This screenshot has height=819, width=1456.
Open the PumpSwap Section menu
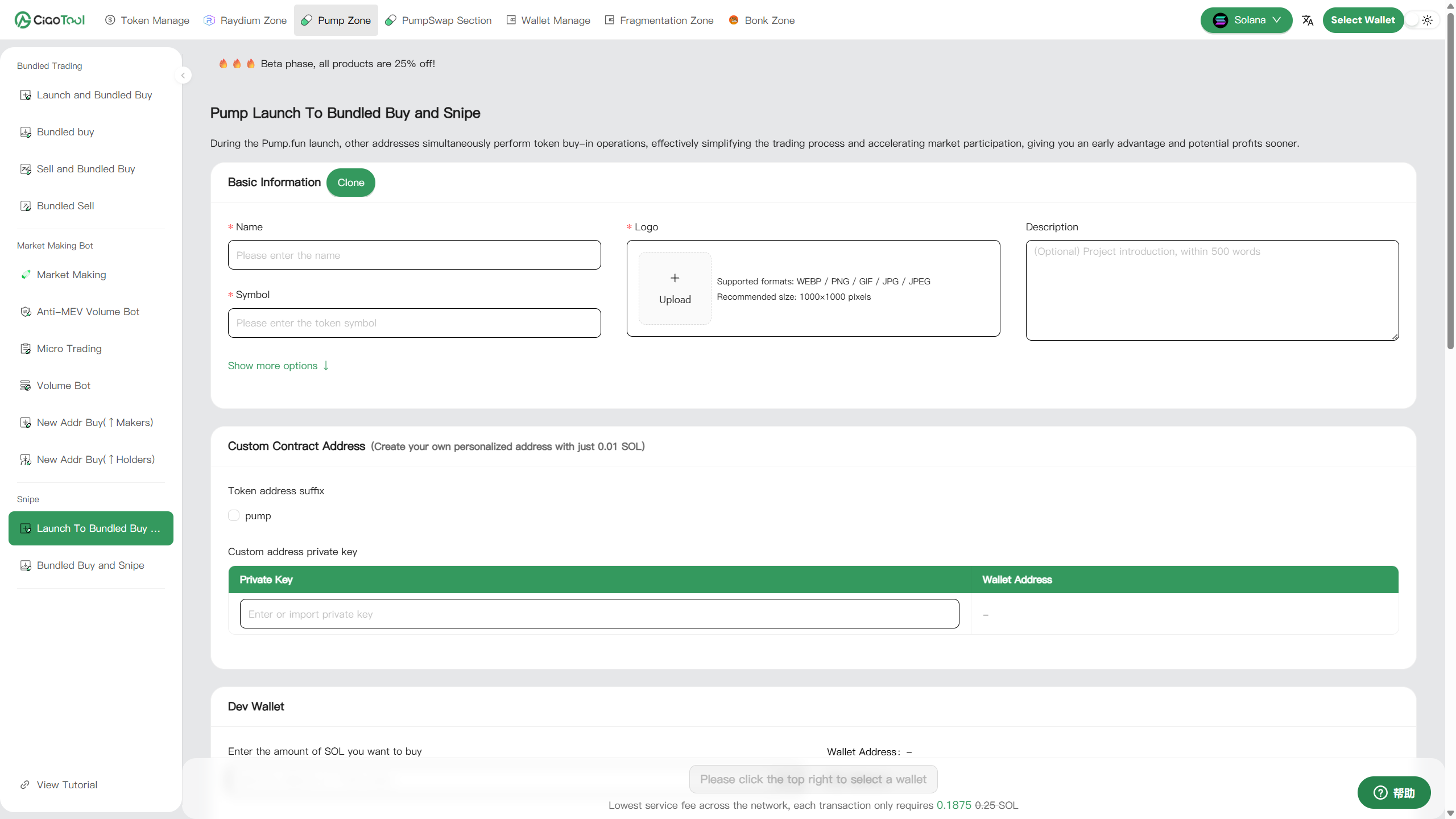coord(439,20)
